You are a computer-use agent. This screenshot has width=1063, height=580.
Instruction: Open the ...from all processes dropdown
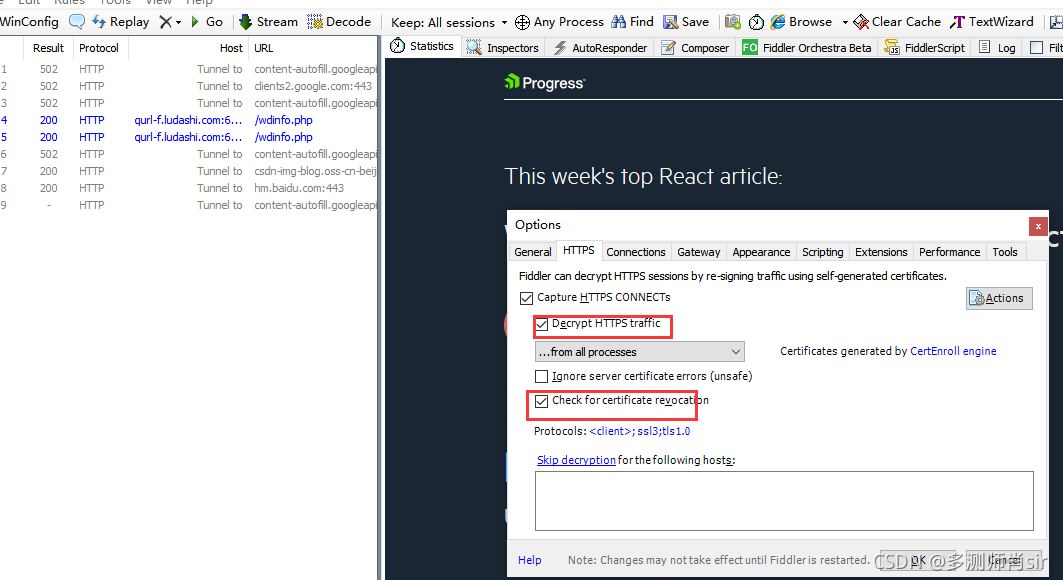coord(639,352)
